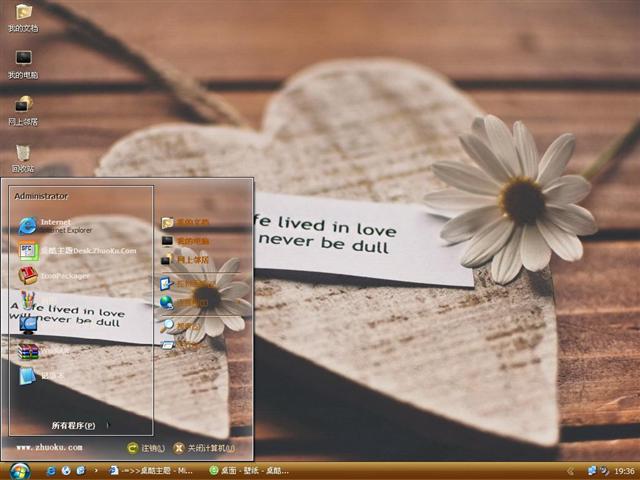Viewport: 640px width, 480px height.
Task: Open My Computer in start menu right column
Action: tap(185, 241)
